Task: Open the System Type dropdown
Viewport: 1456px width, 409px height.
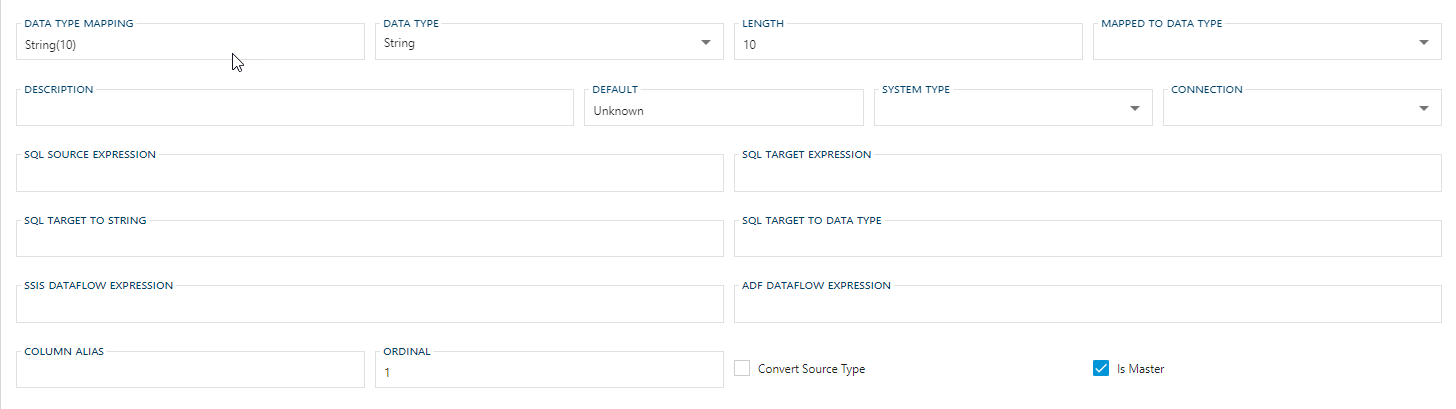Action: 1135,109
